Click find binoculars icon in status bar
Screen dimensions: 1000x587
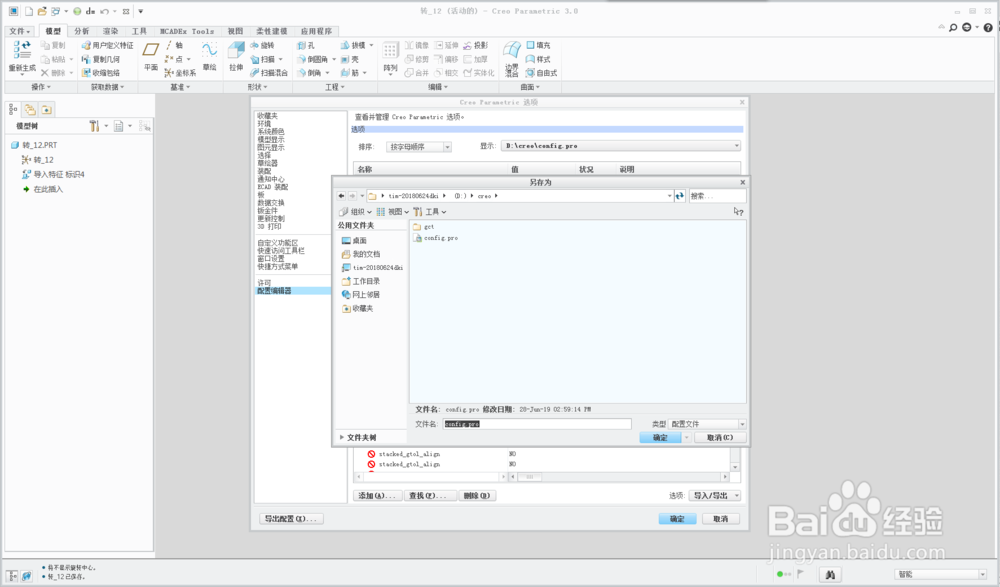(x=830, y=574)
